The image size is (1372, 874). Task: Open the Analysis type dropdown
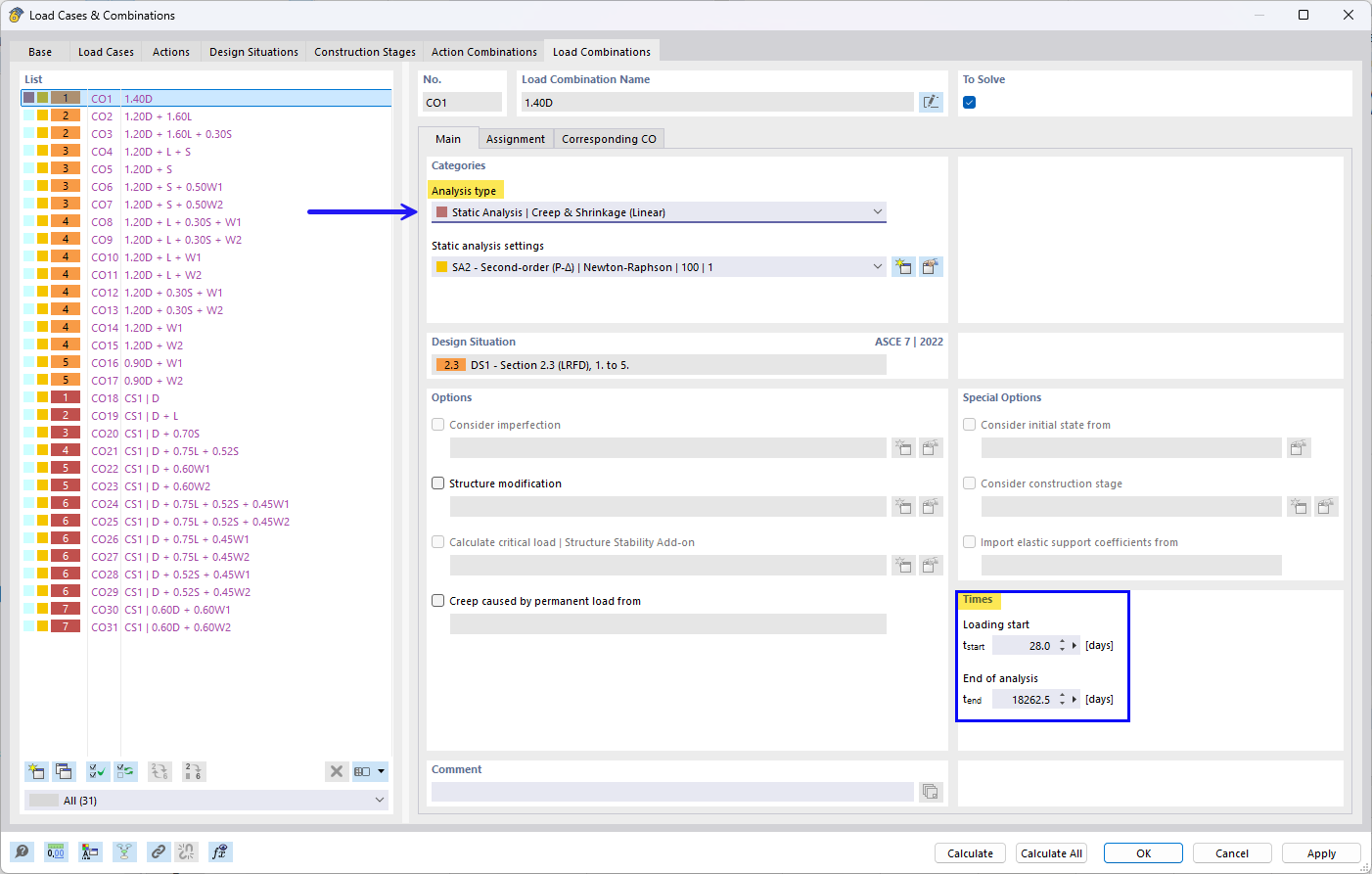[659, 211]
